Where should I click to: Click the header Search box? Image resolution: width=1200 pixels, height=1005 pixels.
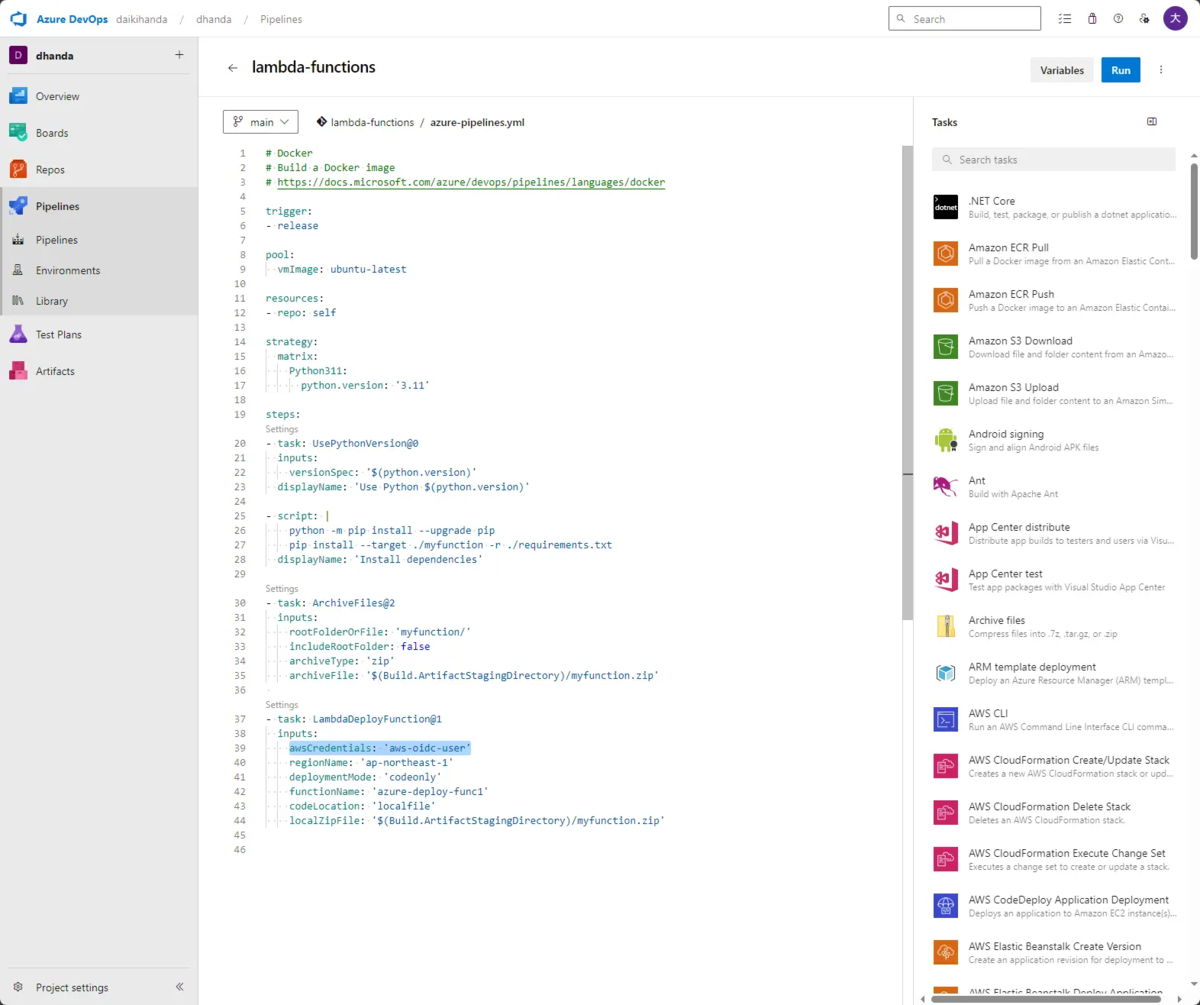tap(964, 19)
